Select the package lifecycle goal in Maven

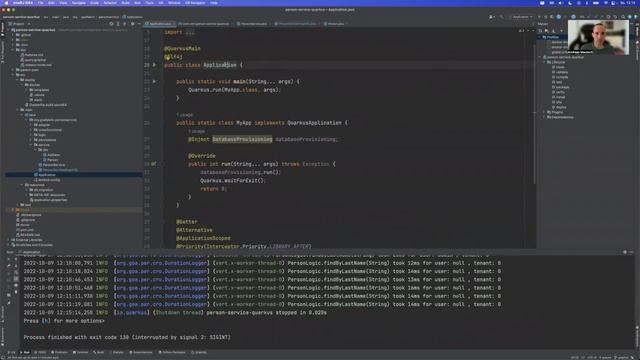point(562,87)
